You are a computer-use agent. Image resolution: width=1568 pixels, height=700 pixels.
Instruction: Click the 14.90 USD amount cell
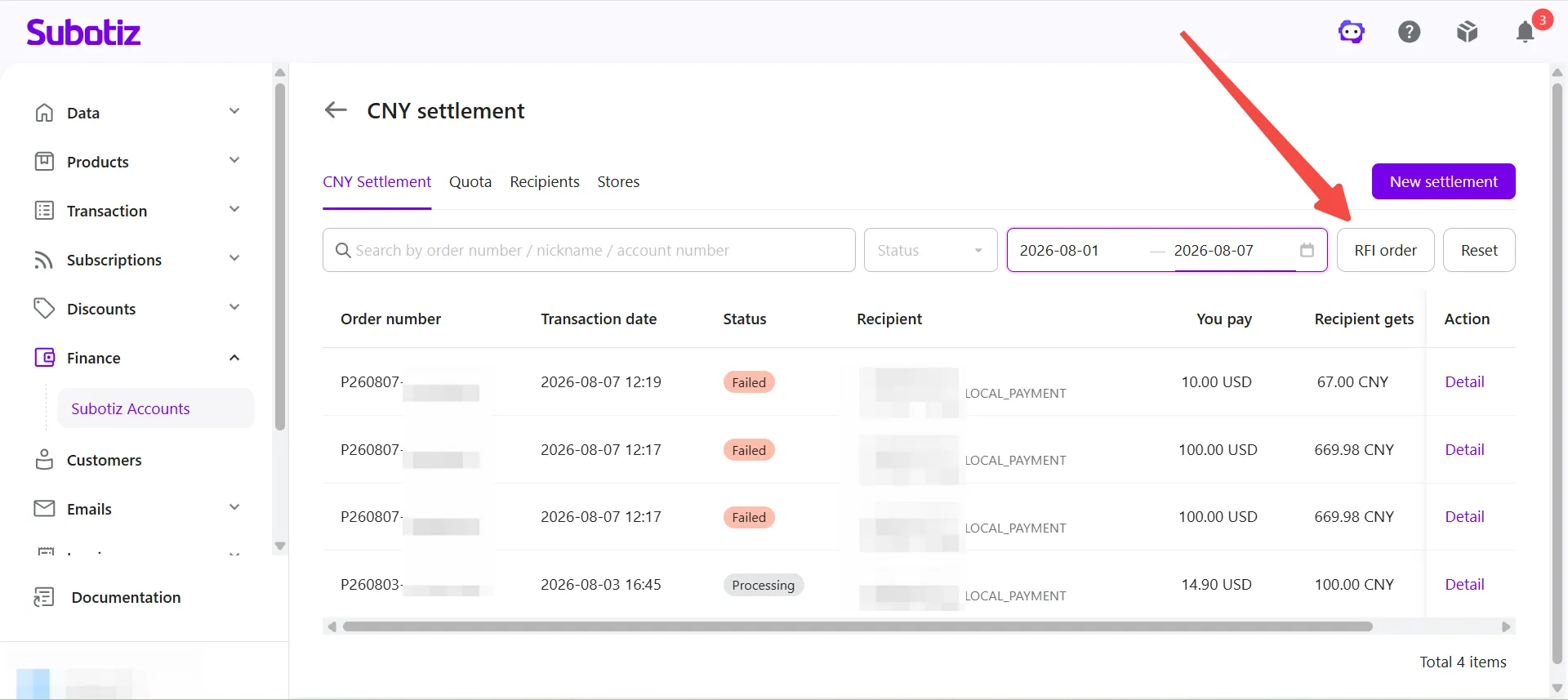(1216, 584)
